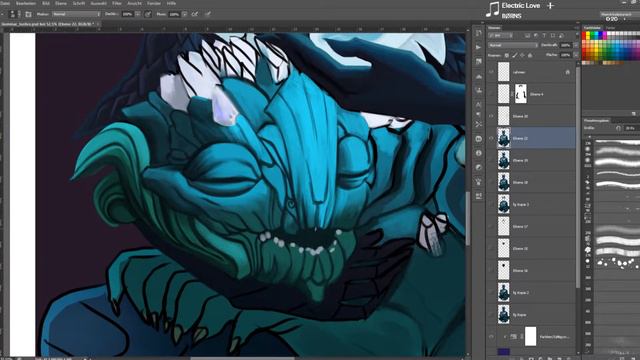Lock transparent pixels icon in Layers panel
The image size is (640, 360).
click(507, 55)
